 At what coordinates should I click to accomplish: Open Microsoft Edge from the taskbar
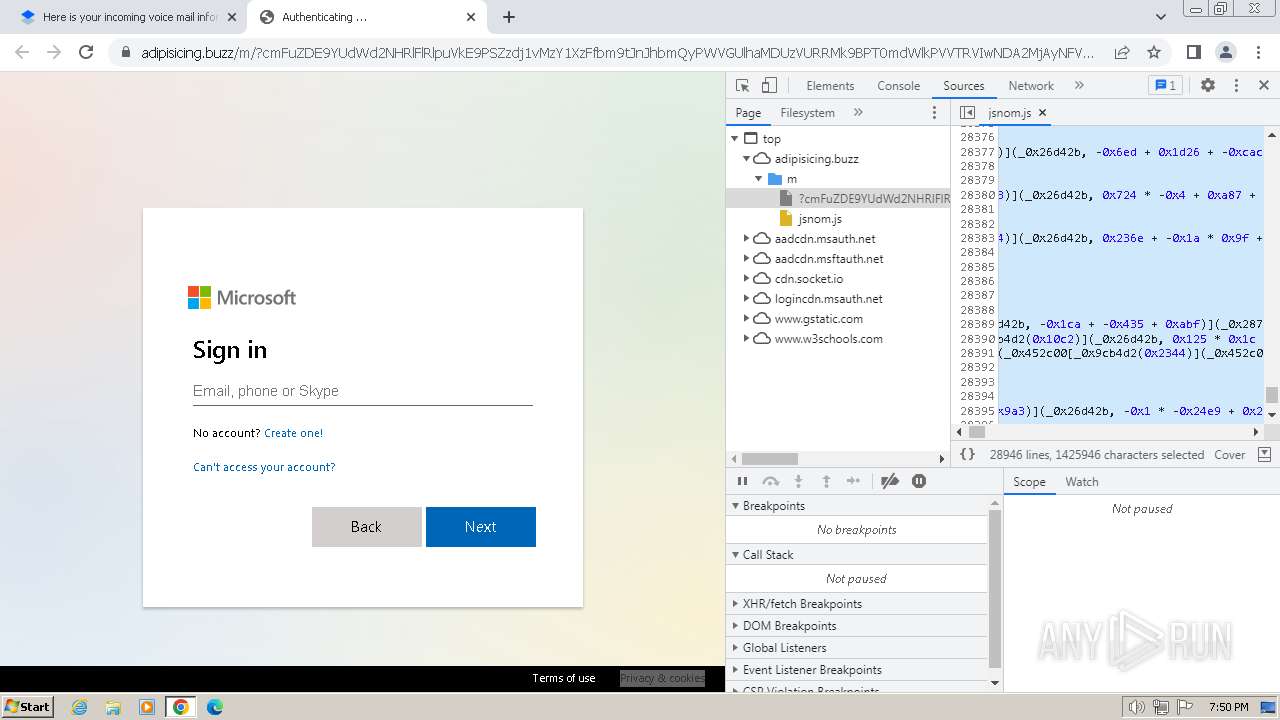click(215, 707)
